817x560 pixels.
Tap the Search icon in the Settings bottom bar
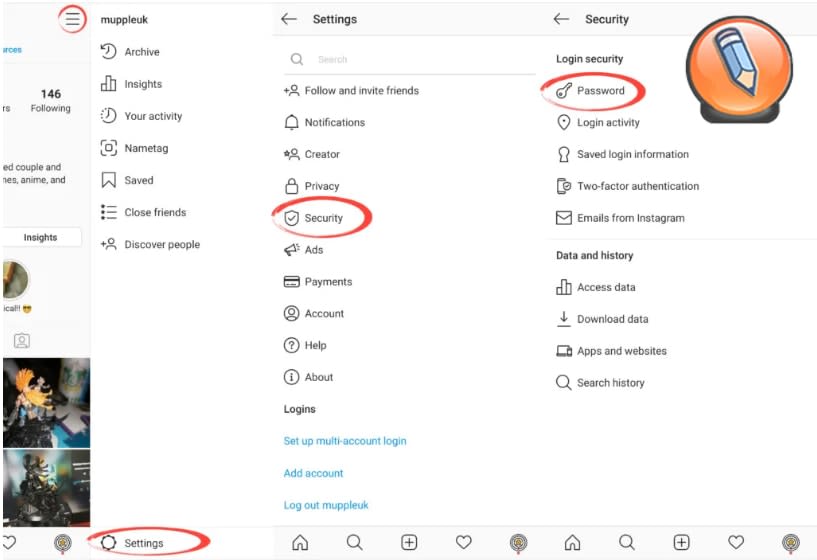tap(355, 542)
